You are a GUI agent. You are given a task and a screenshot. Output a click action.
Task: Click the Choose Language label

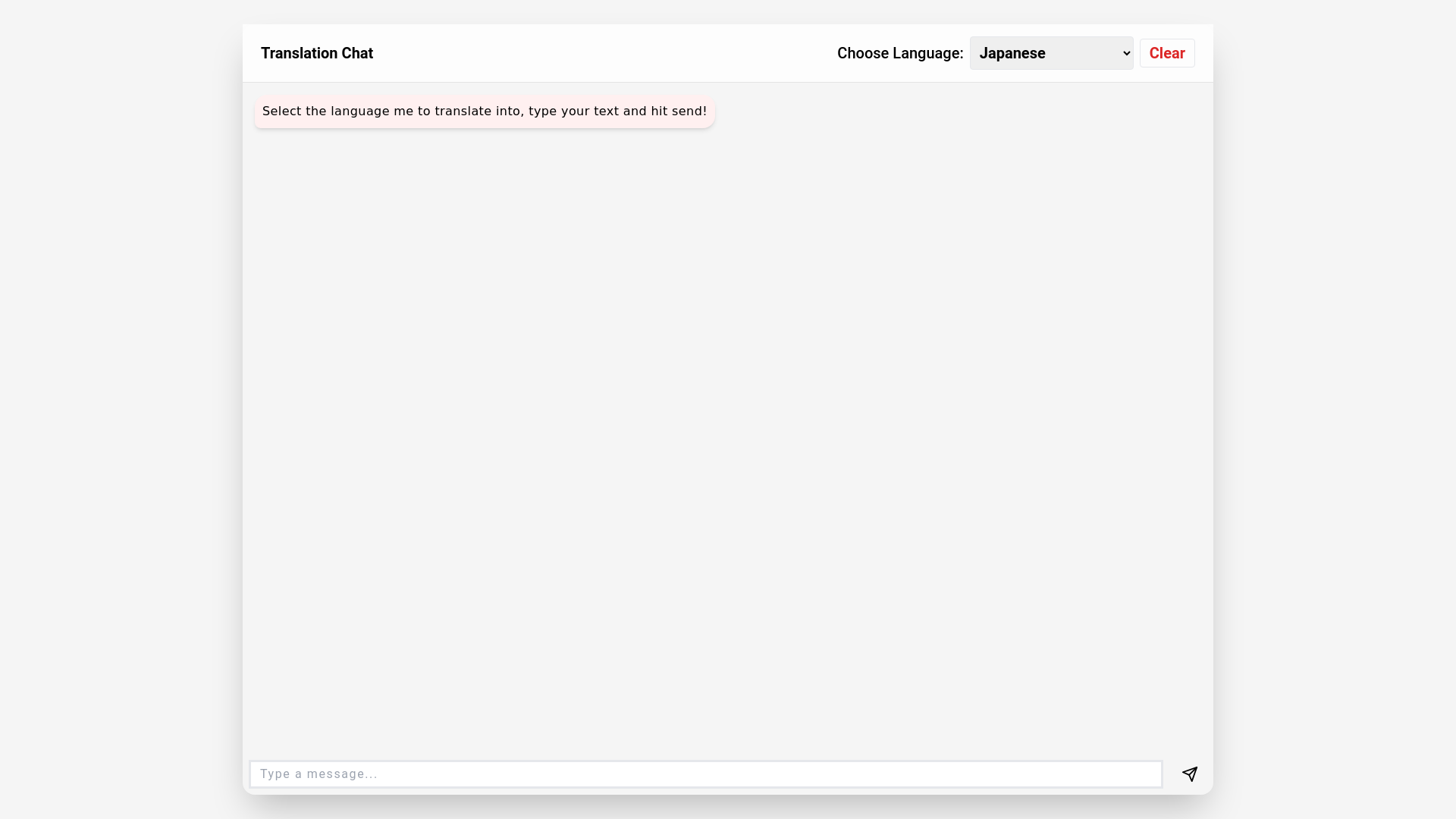click(900, 53)
